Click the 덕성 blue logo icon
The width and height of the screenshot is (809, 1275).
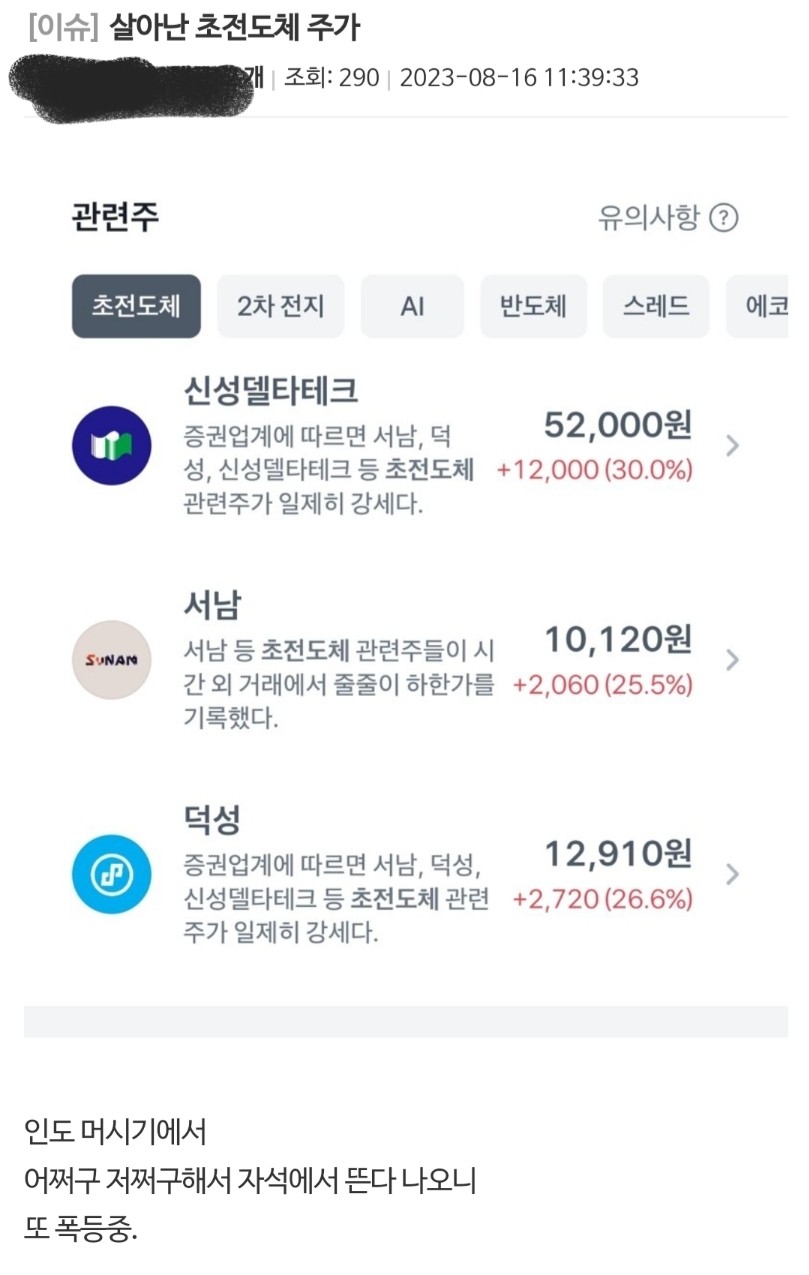click(x=112, y=874)
